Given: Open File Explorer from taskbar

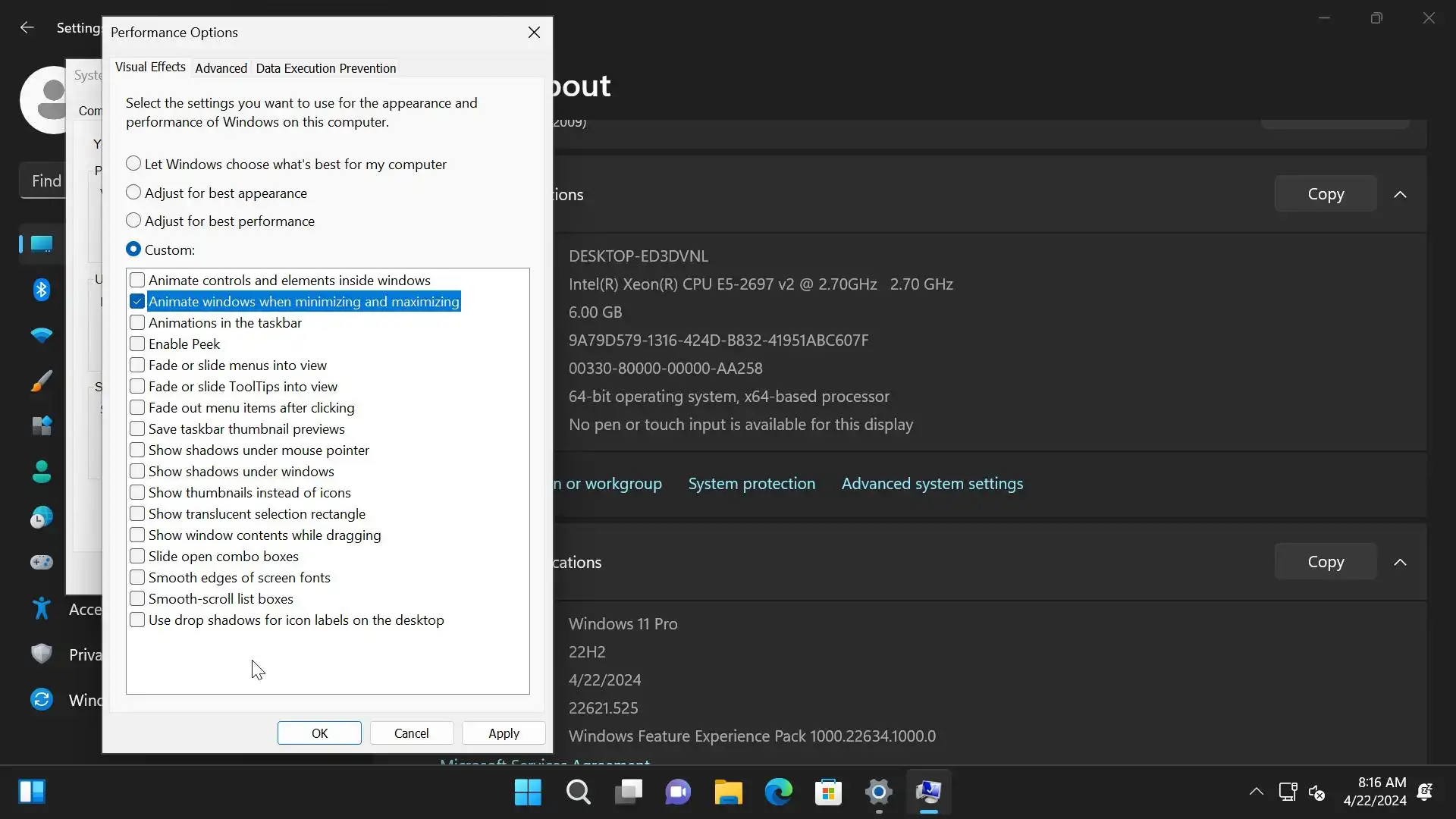Looking at the screenshot, I should coord(728,792).
